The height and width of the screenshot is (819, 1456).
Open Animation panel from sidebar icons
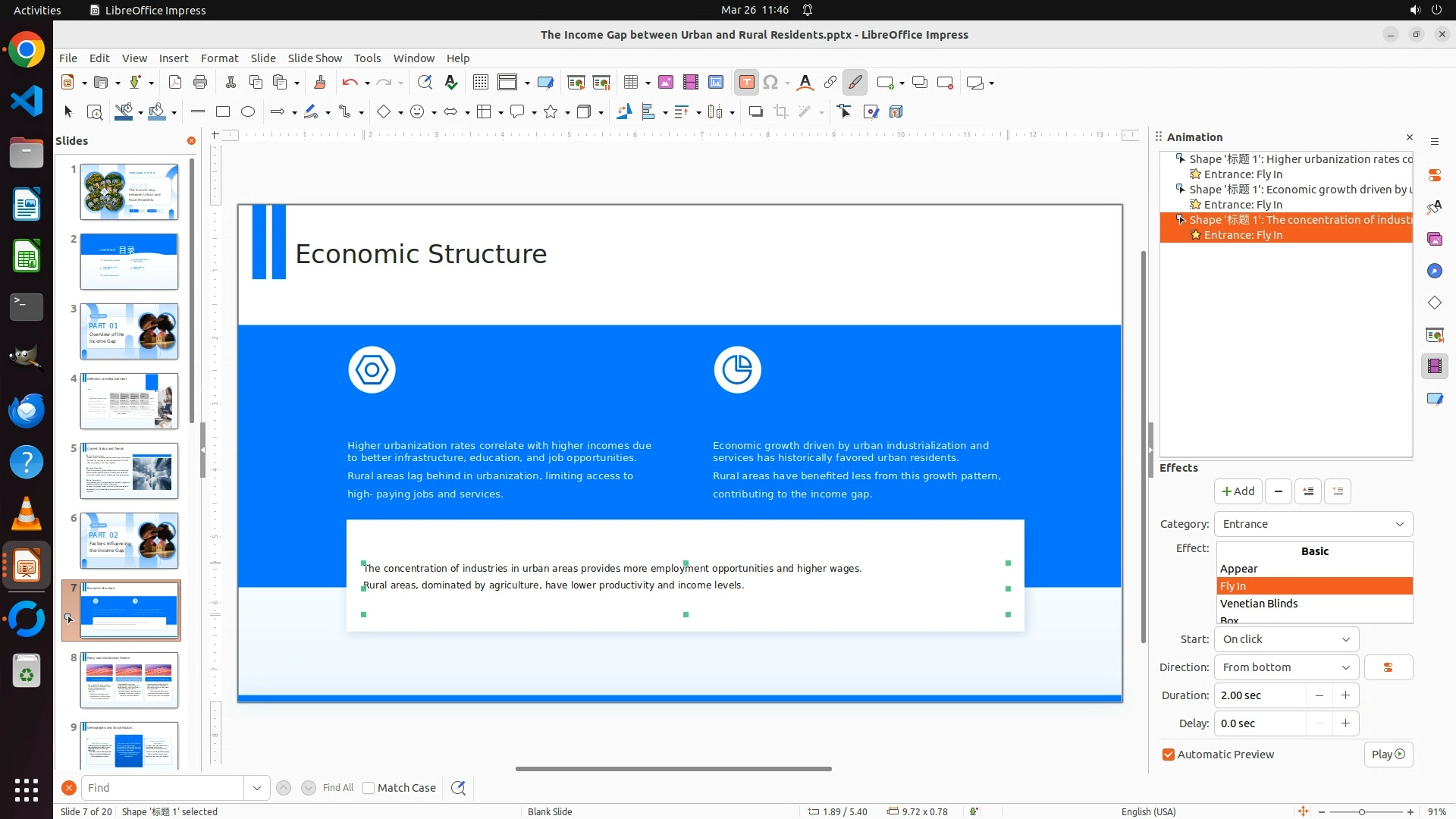1434,366
